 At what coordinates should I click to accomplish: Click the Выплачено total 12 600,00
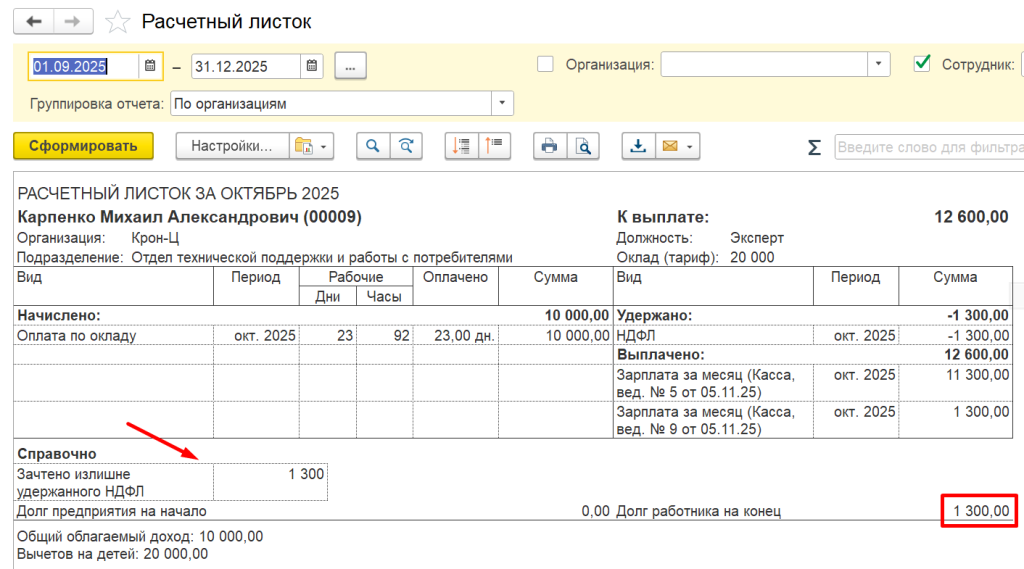(976, 355)
